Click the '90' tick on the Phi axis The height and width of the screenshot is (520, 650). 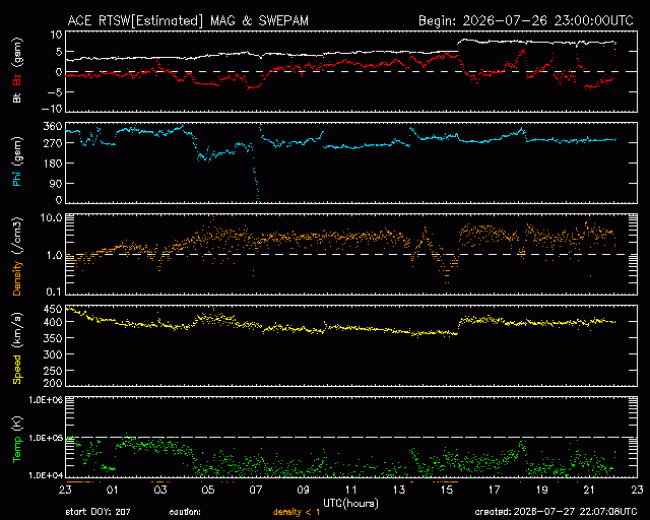point(56,183)
